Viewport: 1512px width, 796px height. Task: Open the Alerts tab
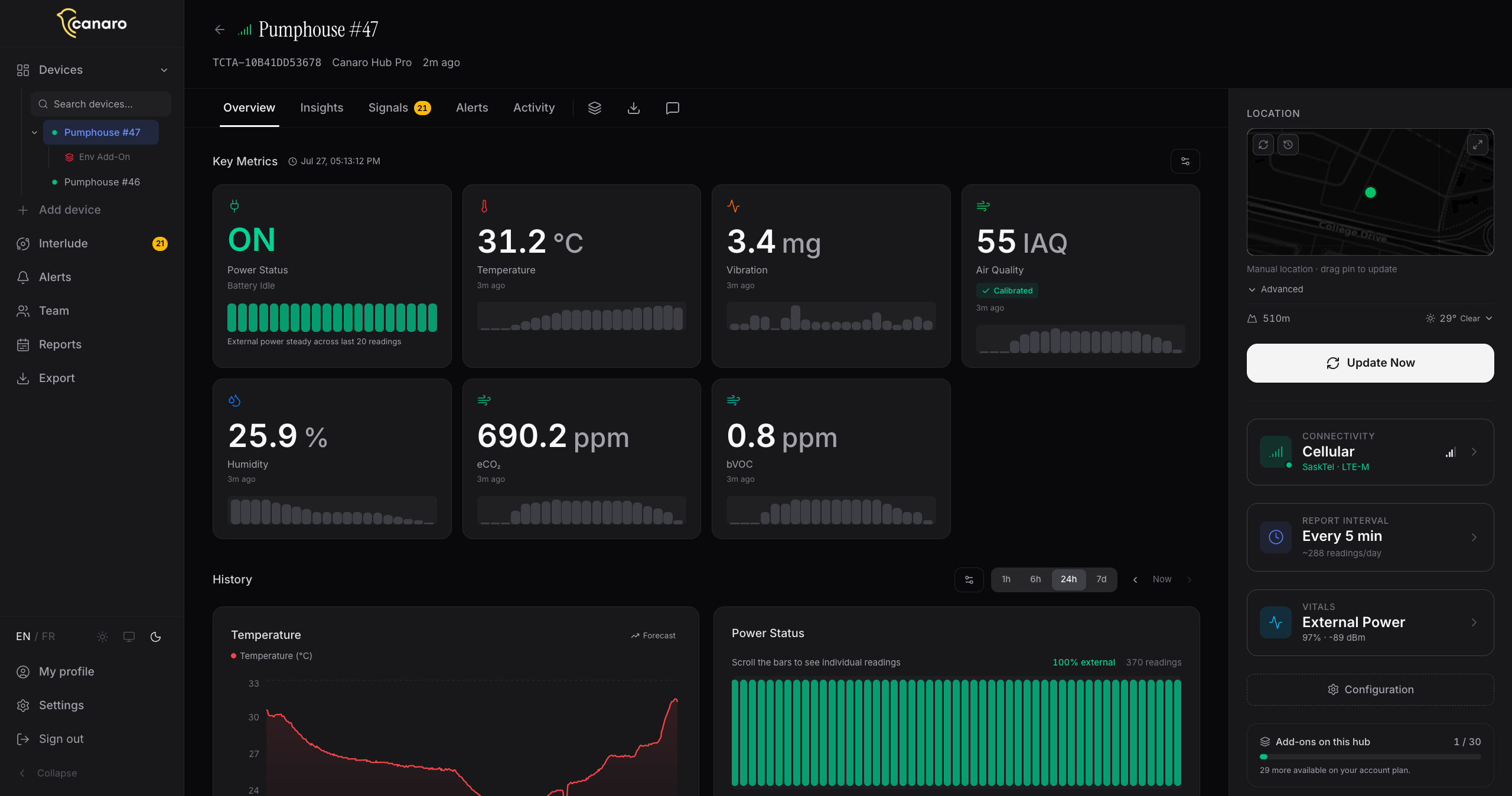(472, 108)
